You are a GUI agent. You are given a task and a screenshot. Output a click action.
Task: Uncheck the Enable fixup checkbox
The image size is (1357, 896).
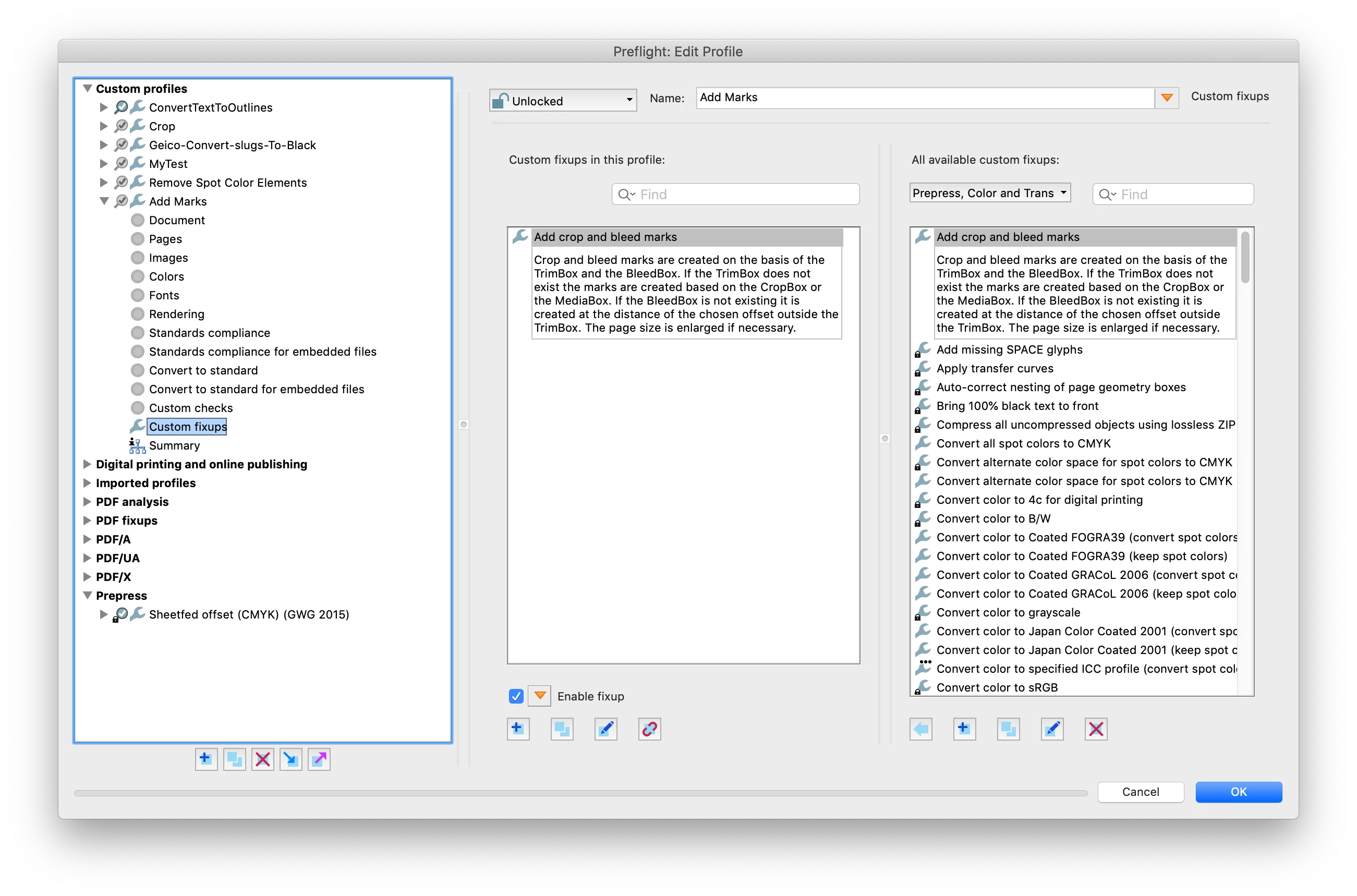(x=516, y=696)
